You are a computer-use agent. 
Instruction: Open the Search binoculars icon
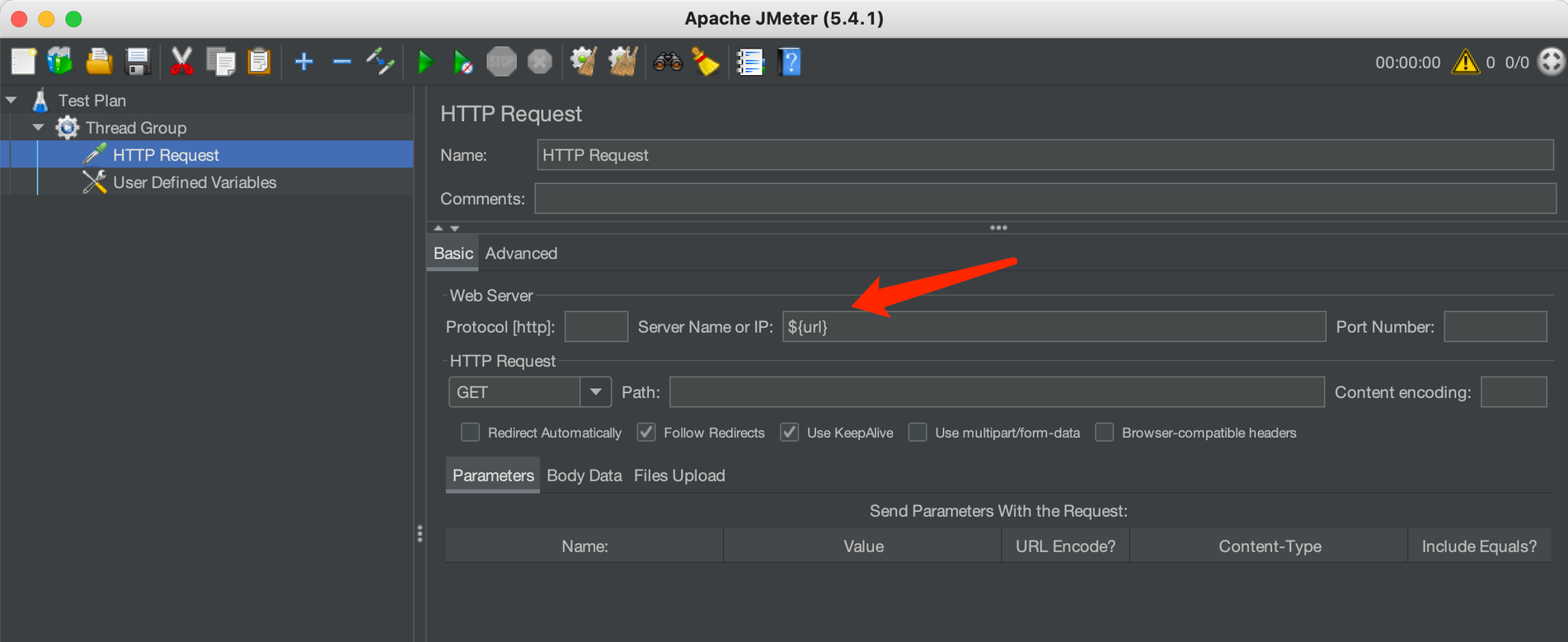coord(667,62)
